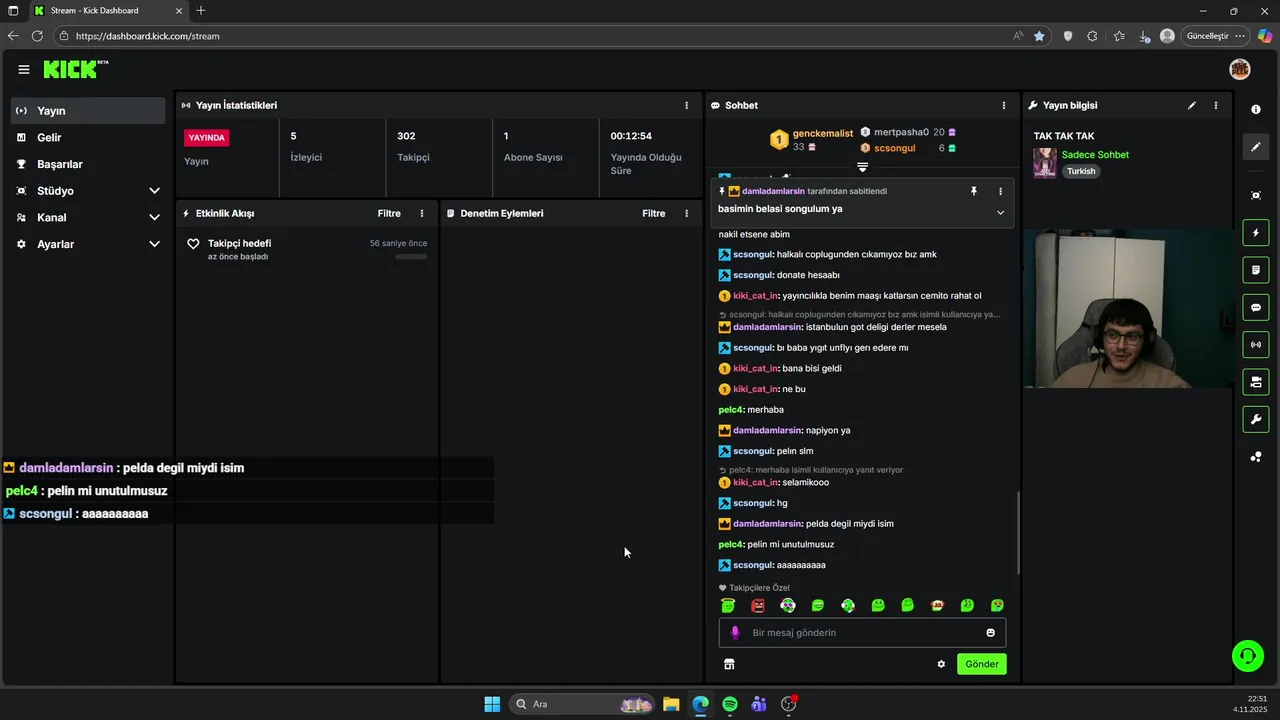Open Filtre in Denetim Eylemleri panel
This screenshot has height=720, width=1280.
tap(654, 213)
